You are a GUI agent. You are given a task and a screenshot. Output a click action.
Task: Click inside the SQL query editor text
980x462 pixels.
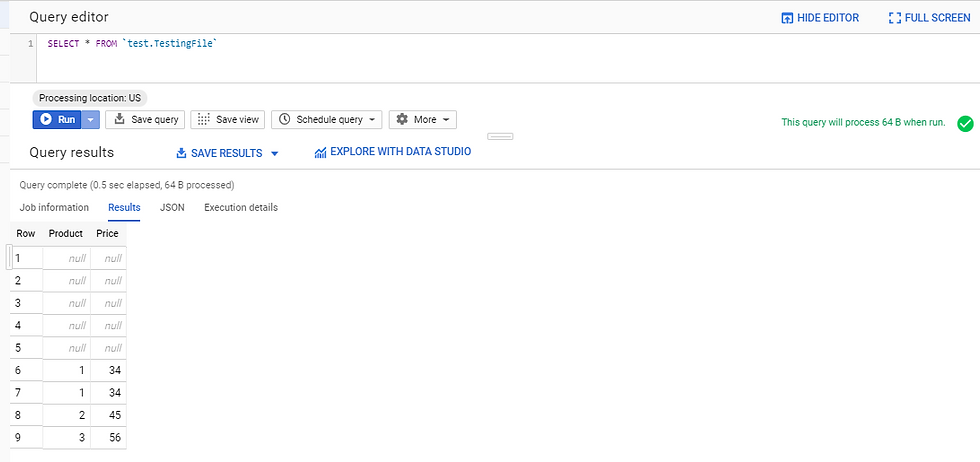[132, 44]
